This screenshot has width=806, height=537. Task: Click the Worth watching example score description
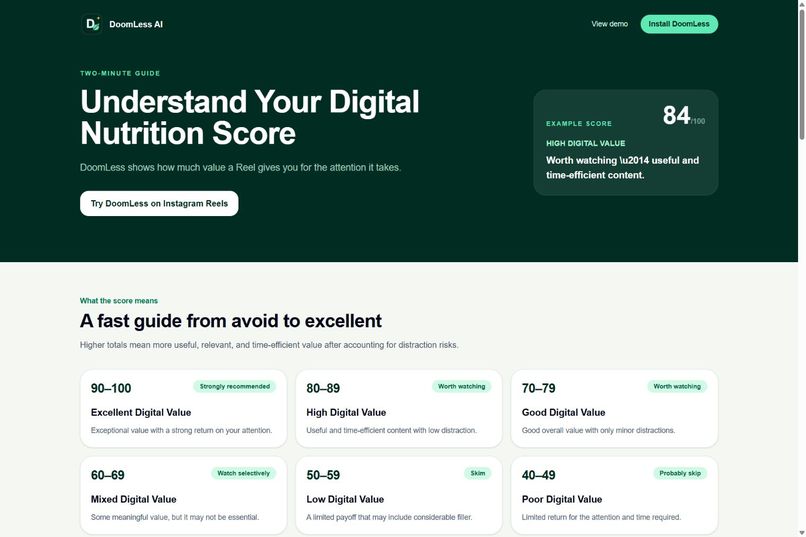(622, 168)
